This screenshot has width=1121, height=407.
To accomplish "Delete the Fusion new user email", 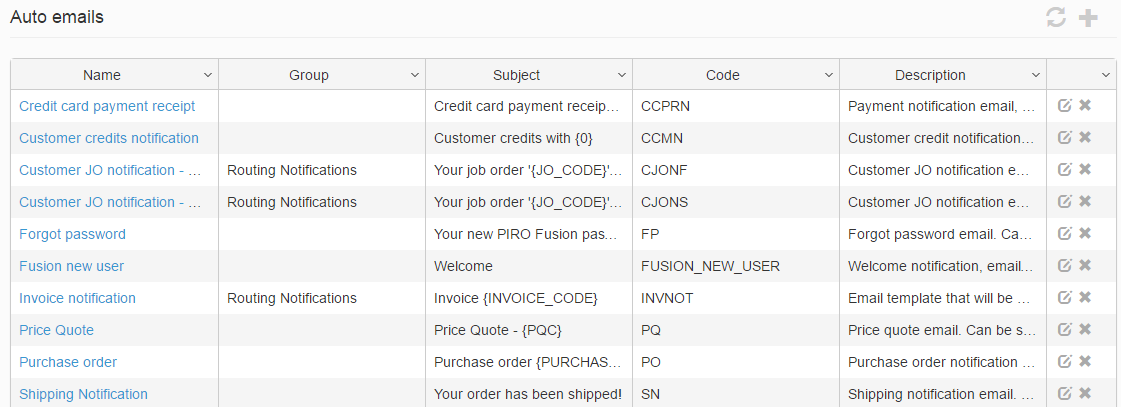I will tap(1085, 265).
